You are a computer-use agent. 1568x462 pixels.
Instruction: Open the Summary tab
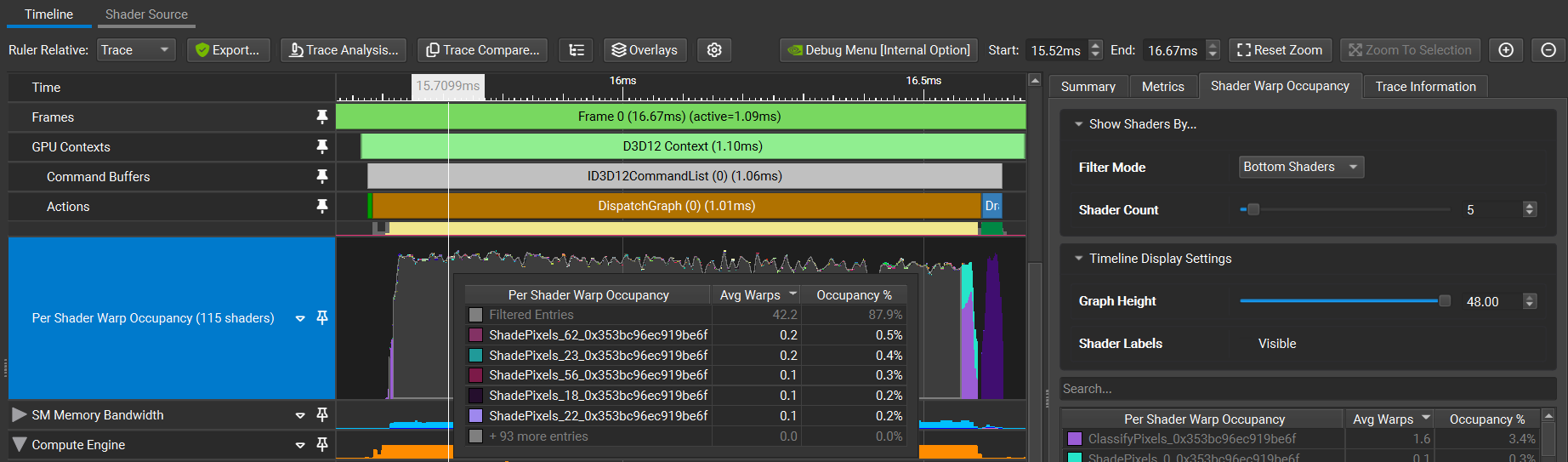pos(1088,87)
